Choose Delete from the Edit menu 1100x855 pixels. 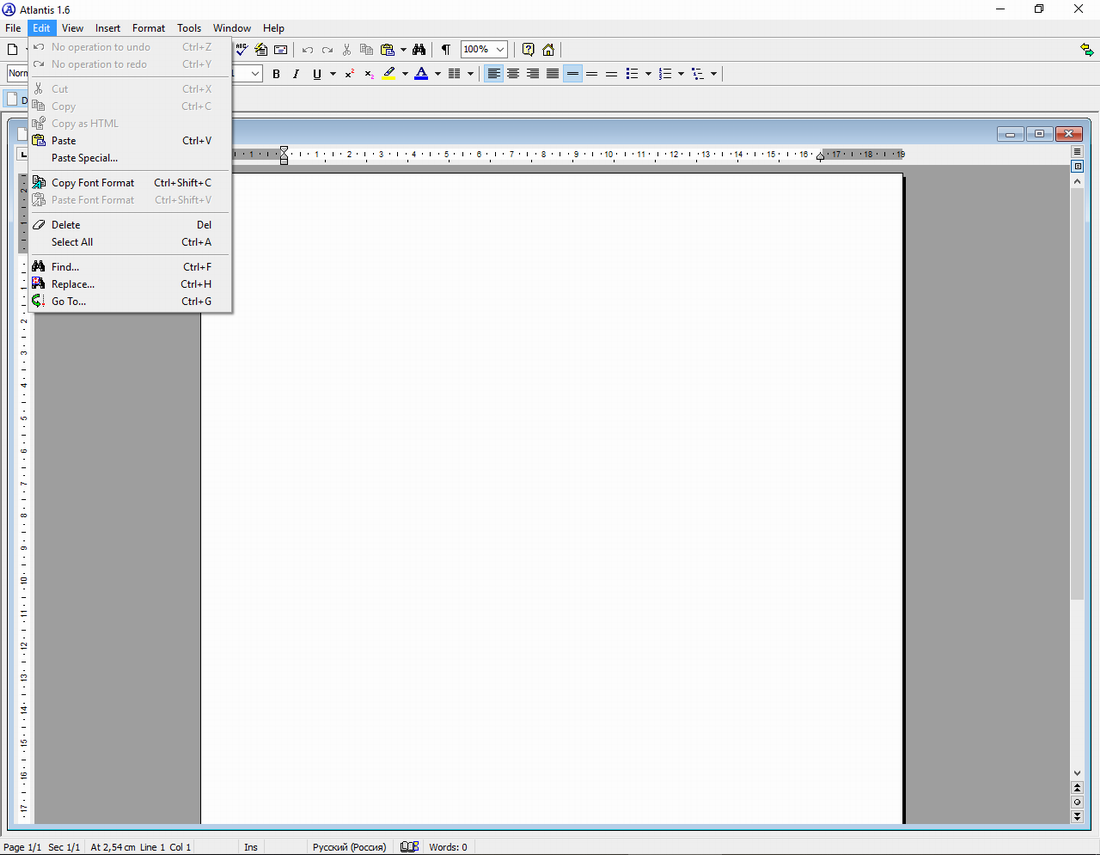[x=130, y=224]
